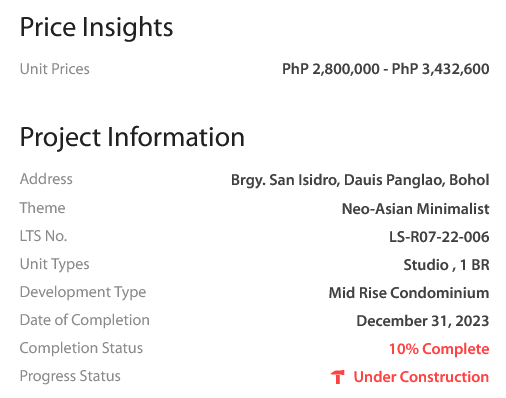Click the Theme label
Screen dimensions: 506x398
42,208
